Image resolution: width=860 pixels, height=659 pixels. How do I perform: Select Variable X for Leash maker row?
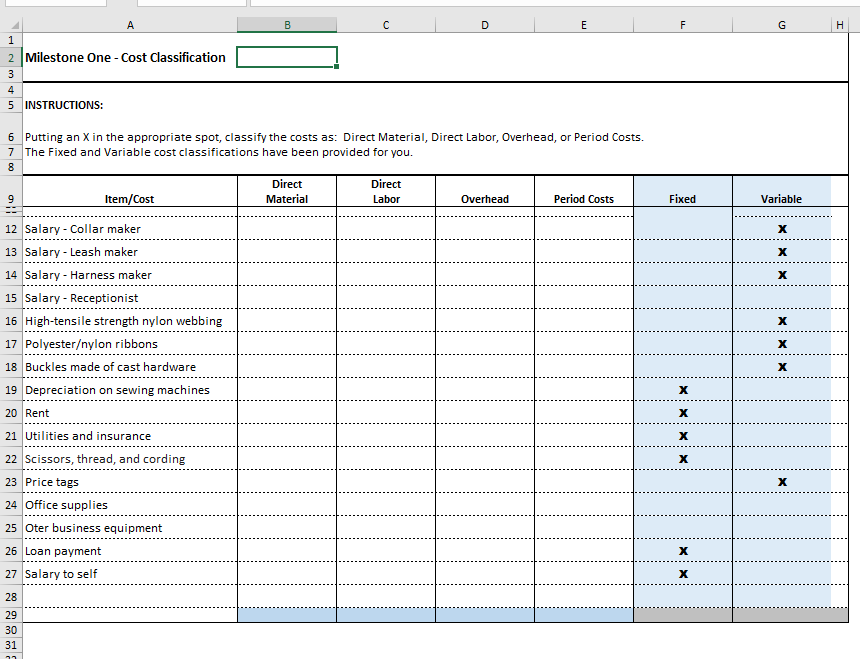coord(782,252)
